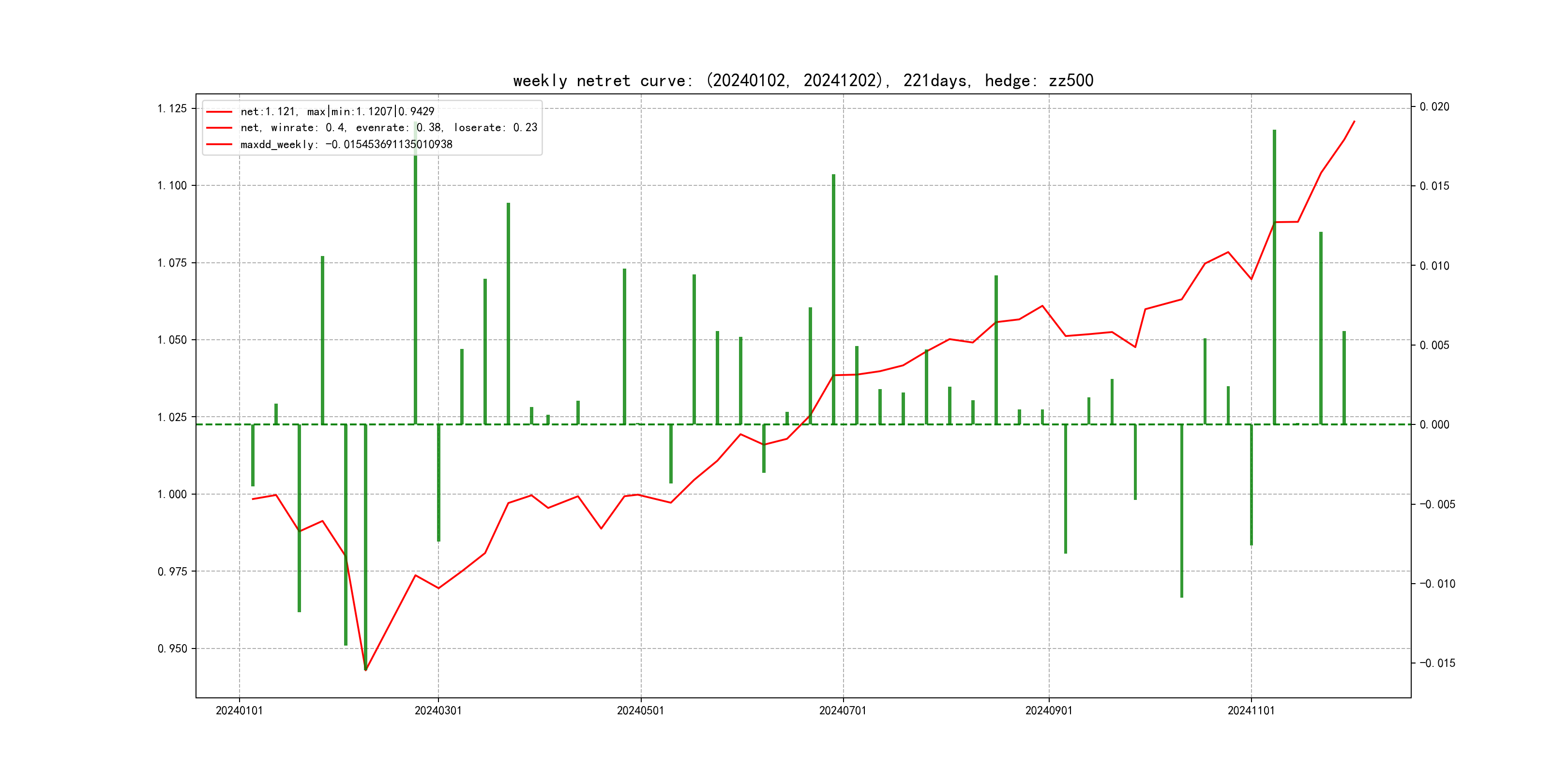Click the 1.000 left axis tick label
Viewport: 1568px width, 784px height.
tap(172, 494)
